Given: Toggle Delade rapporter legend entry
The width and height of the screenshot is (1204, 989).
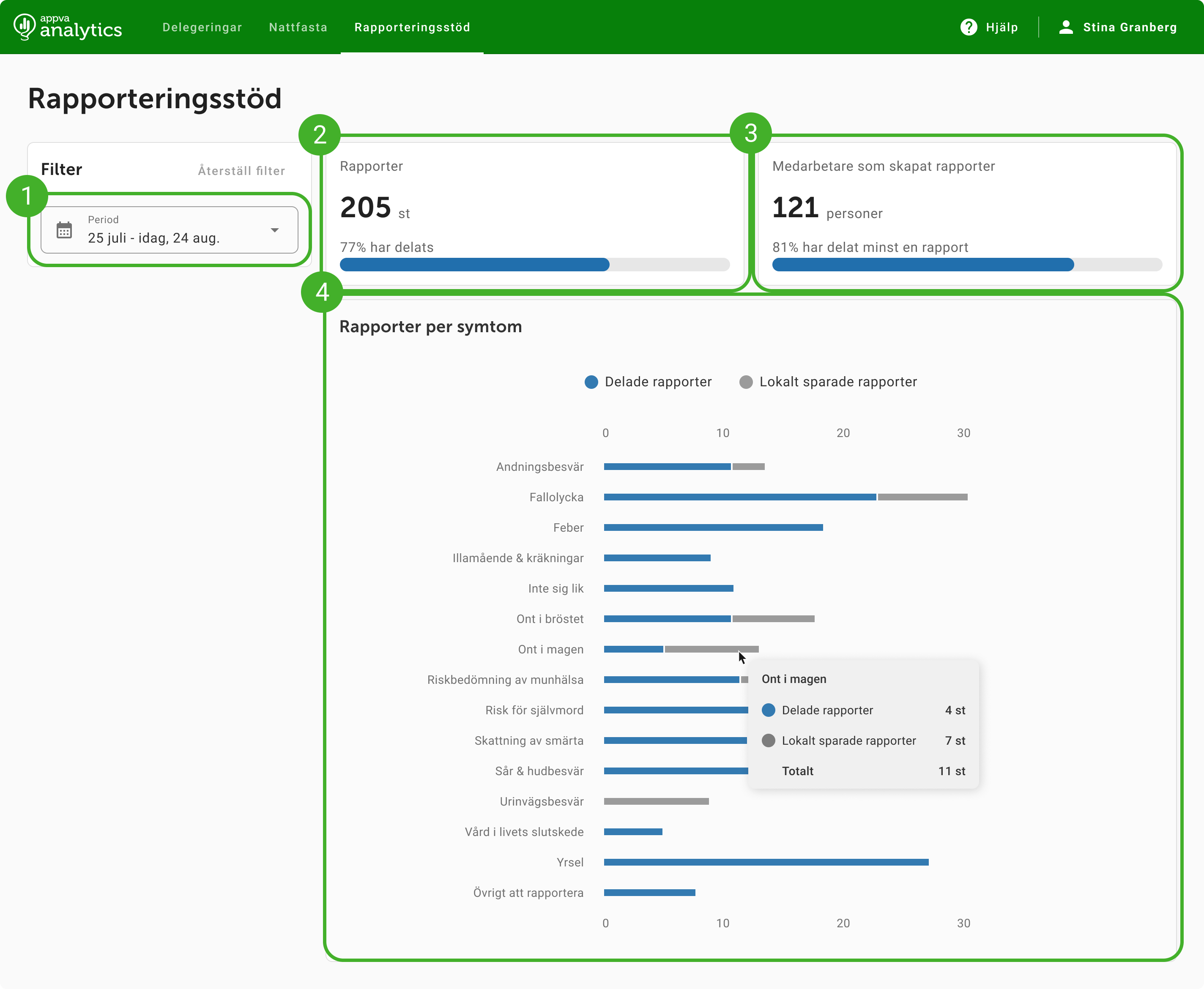Looking at the screenshot, I should [648, 382].
